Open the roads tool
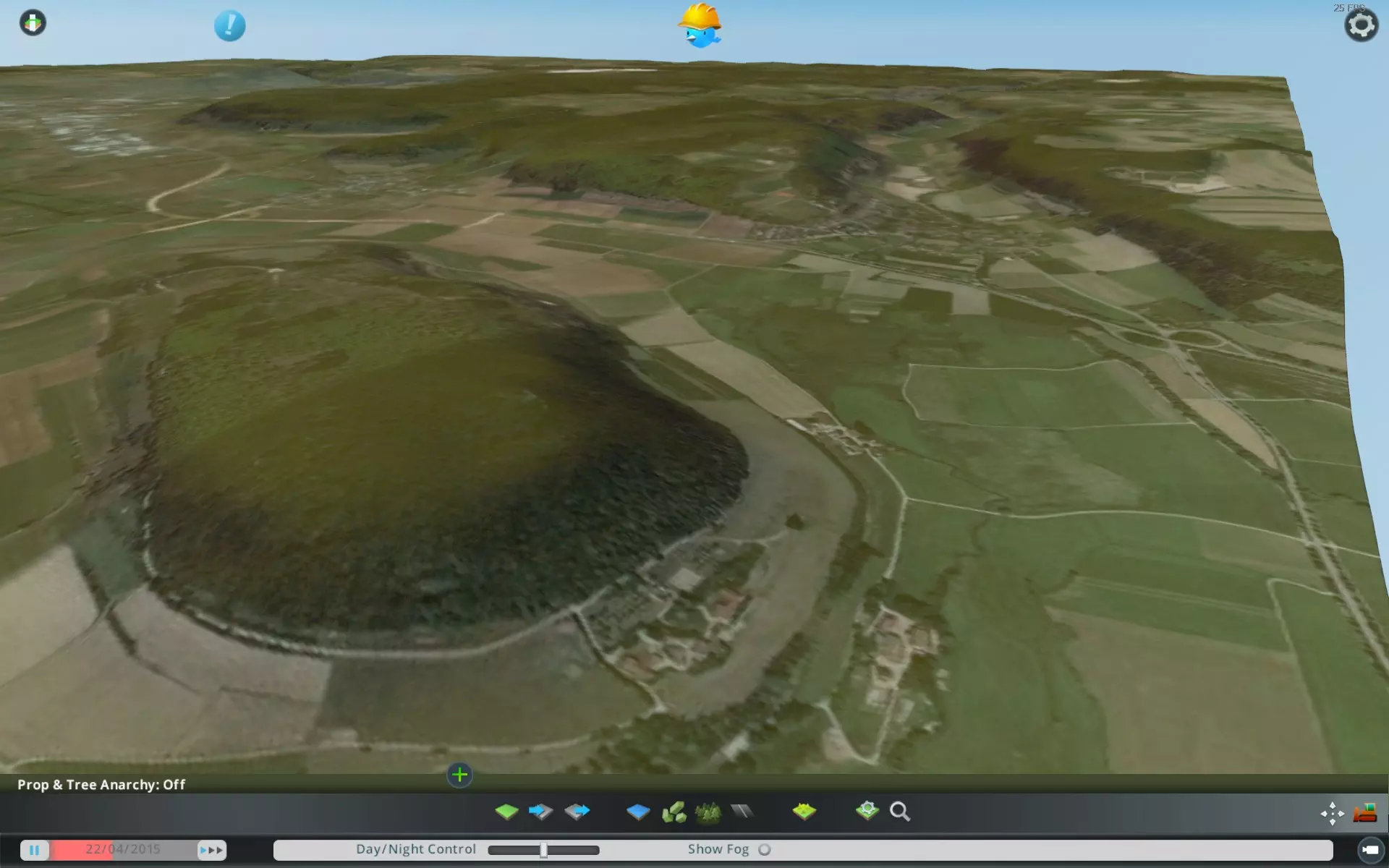Image resolution: width=1389 pixels, height=868 pixels. coord(742,812)
